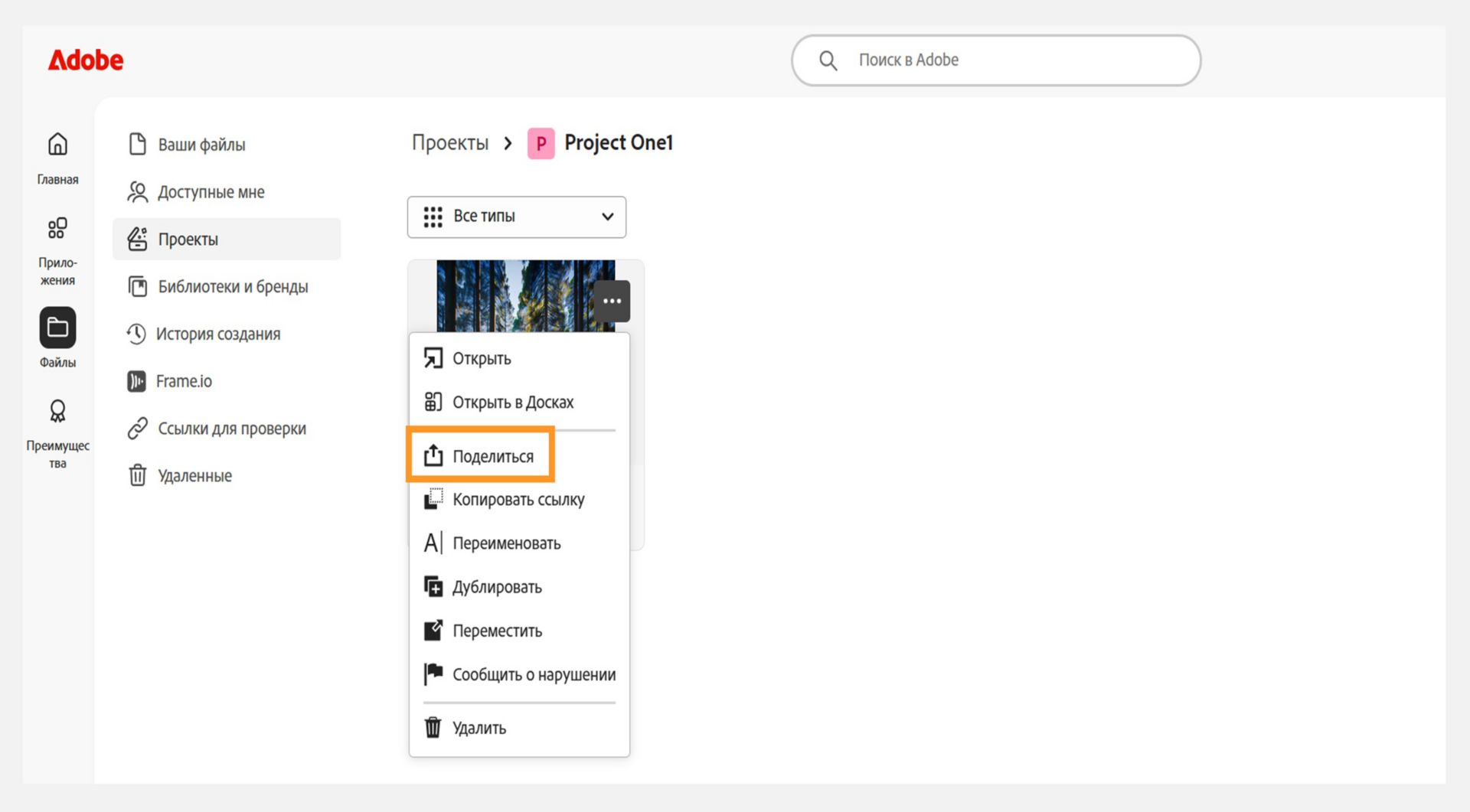Select the Файлы folder icon
The image size is (1470, 812).
[57, 328]
